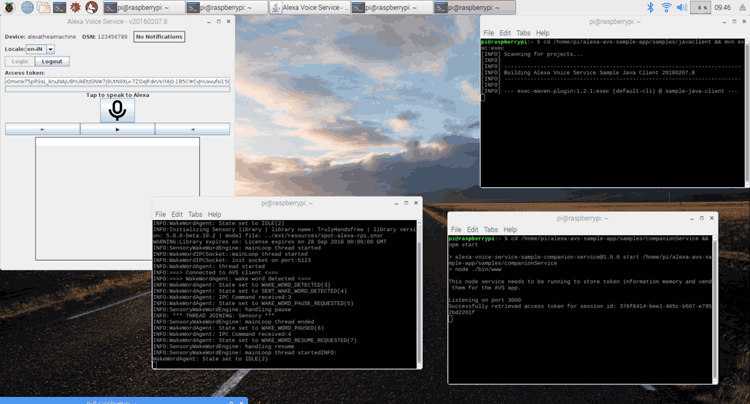The width and height of the screenshot is (750, 404).
Task: Click the volume speaker tray icon
Action: 682,7
